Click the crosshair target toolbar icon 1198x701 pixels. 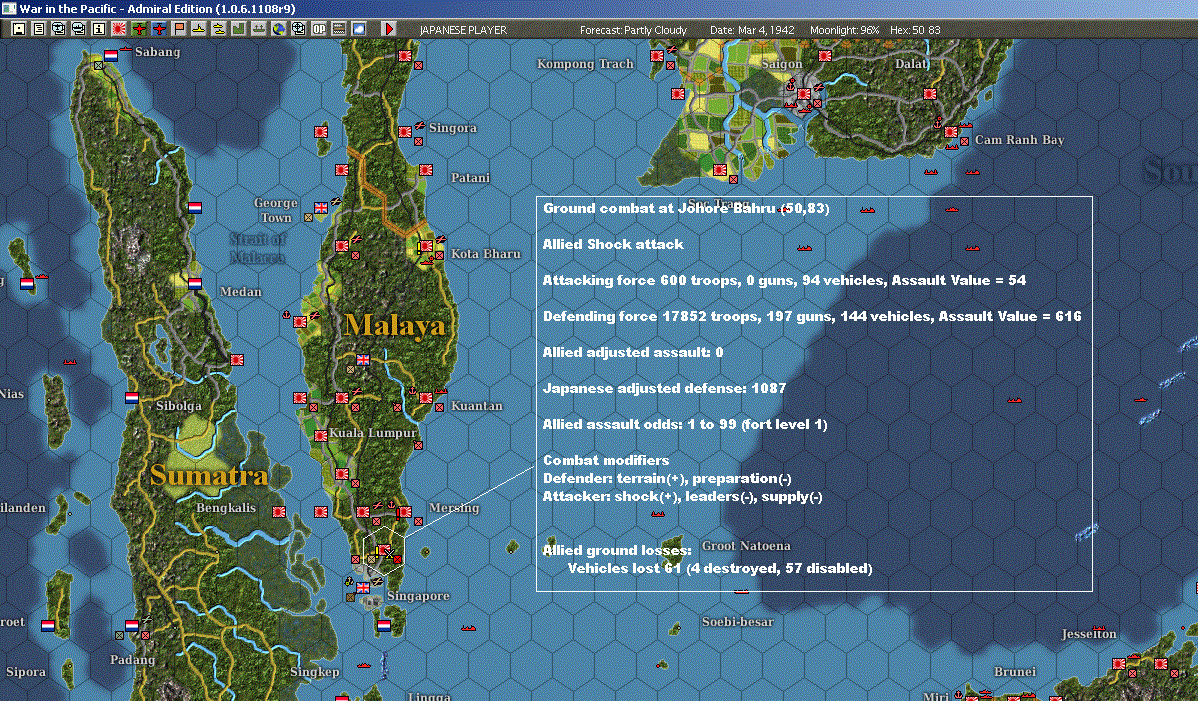coord(299,29)
